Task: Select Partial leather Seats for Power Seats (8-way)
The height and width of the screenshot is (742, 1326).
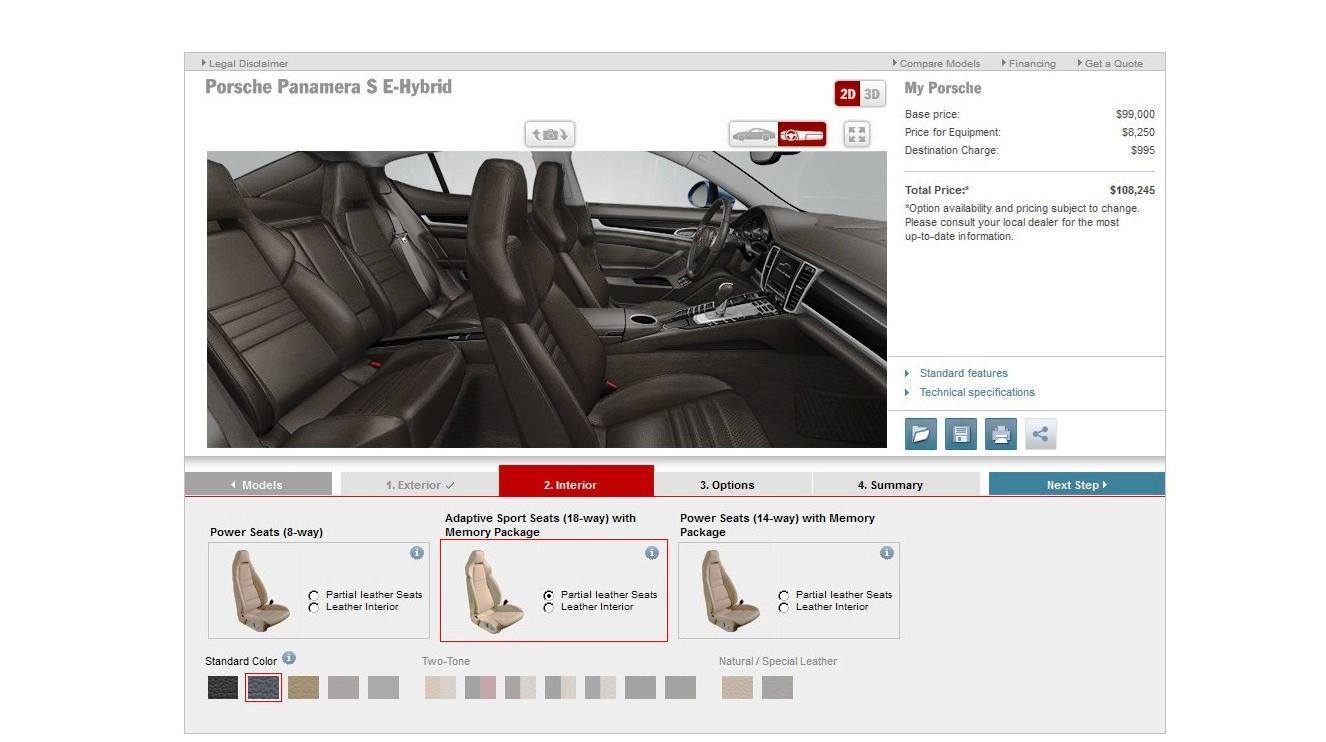Action: click(x=314, y=595)
